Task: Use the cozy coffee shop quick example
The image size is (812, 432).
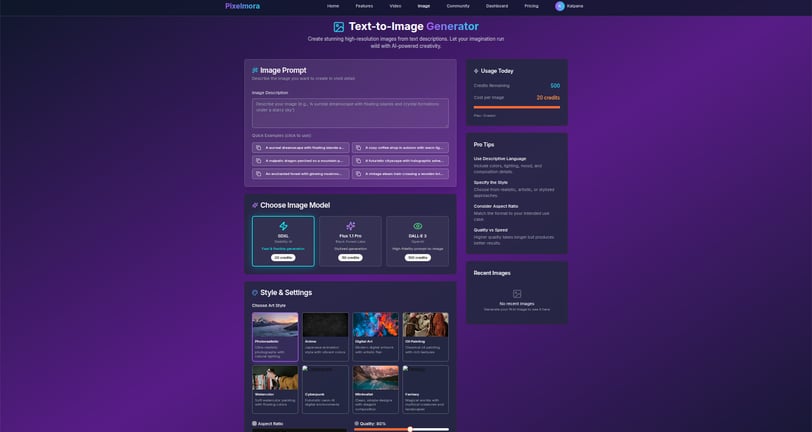Action: pyautogui.click(x=400, y=148)
